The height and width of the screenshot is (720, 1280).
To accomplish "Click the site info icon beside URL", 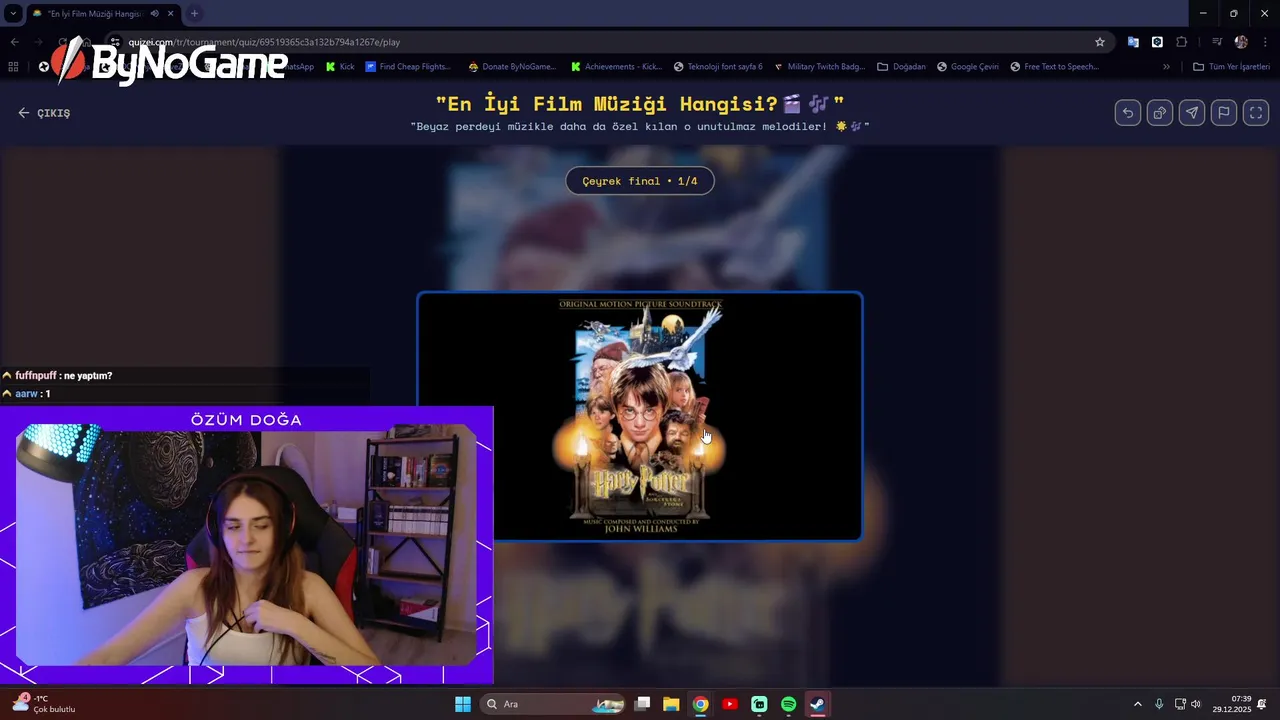I will [x=116, y=42].
